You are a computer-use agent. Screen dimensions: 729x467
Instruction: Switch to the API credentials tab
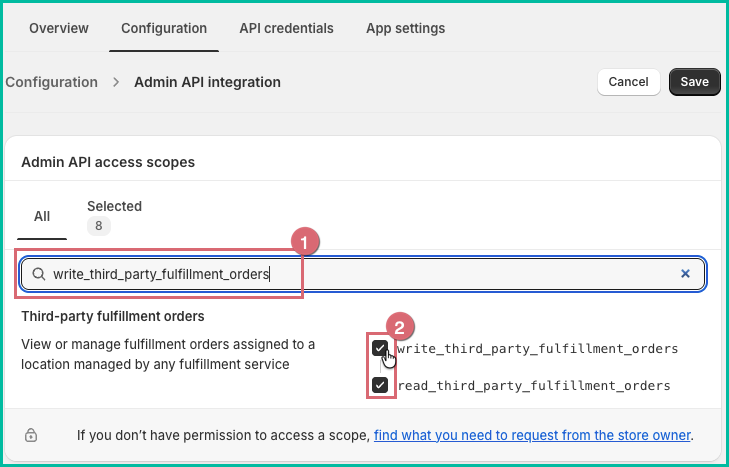[286, 28]
